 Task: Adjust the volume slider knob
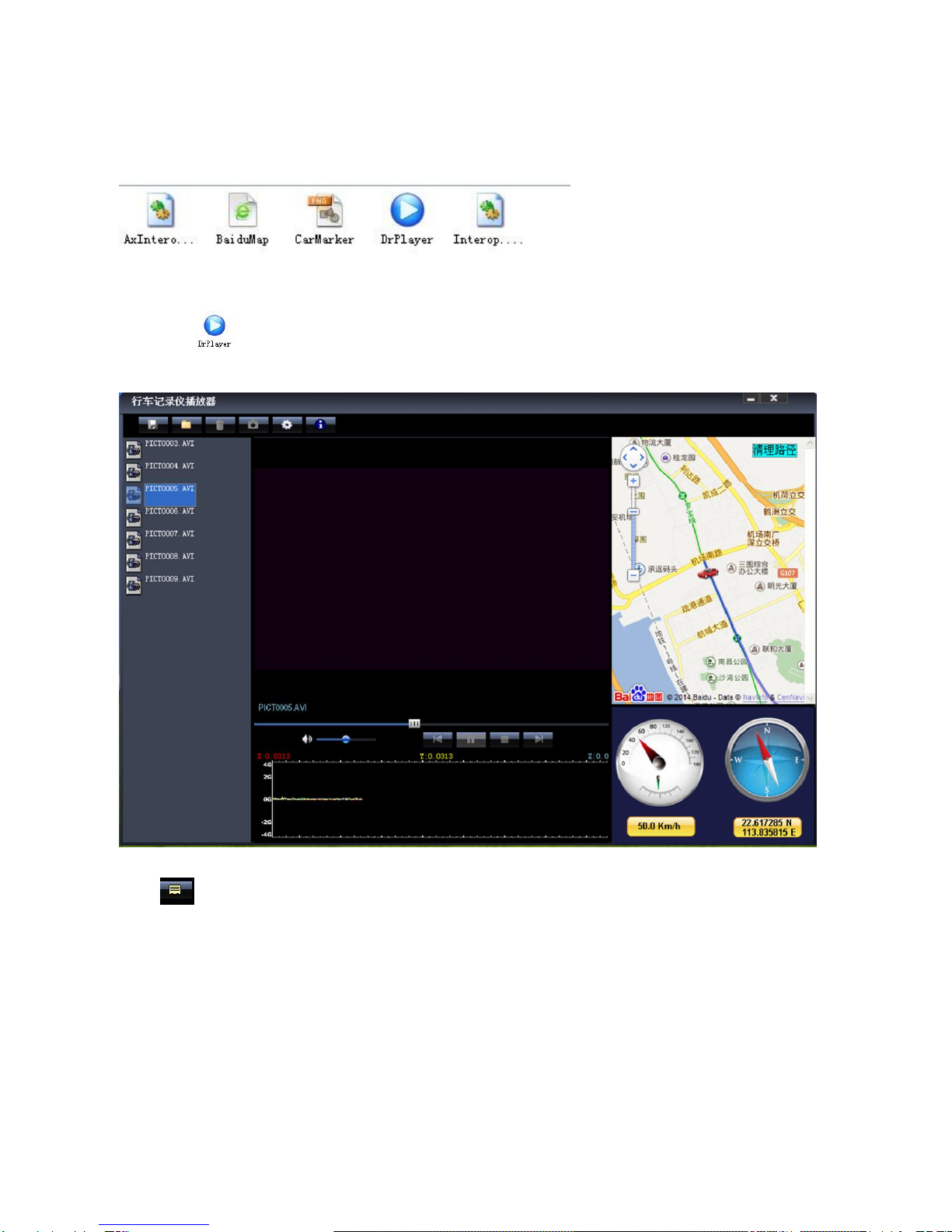(346, 739)
